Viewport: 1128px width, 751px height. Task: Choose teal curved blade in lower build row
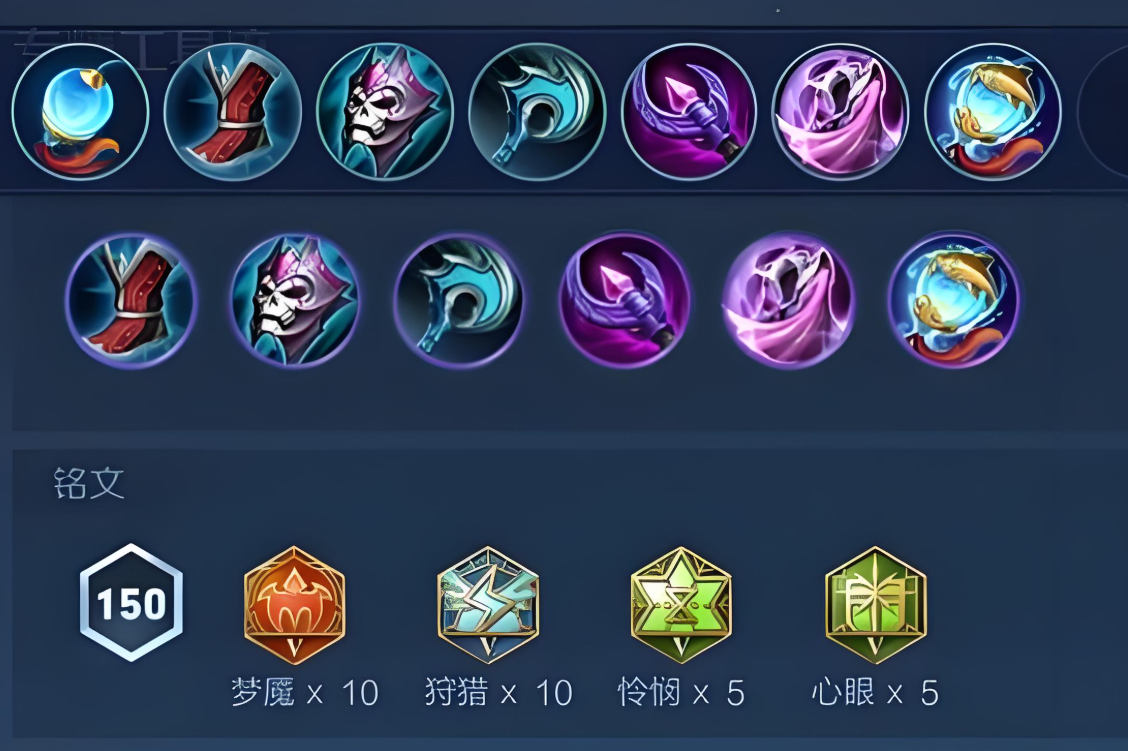click(459, 299)
